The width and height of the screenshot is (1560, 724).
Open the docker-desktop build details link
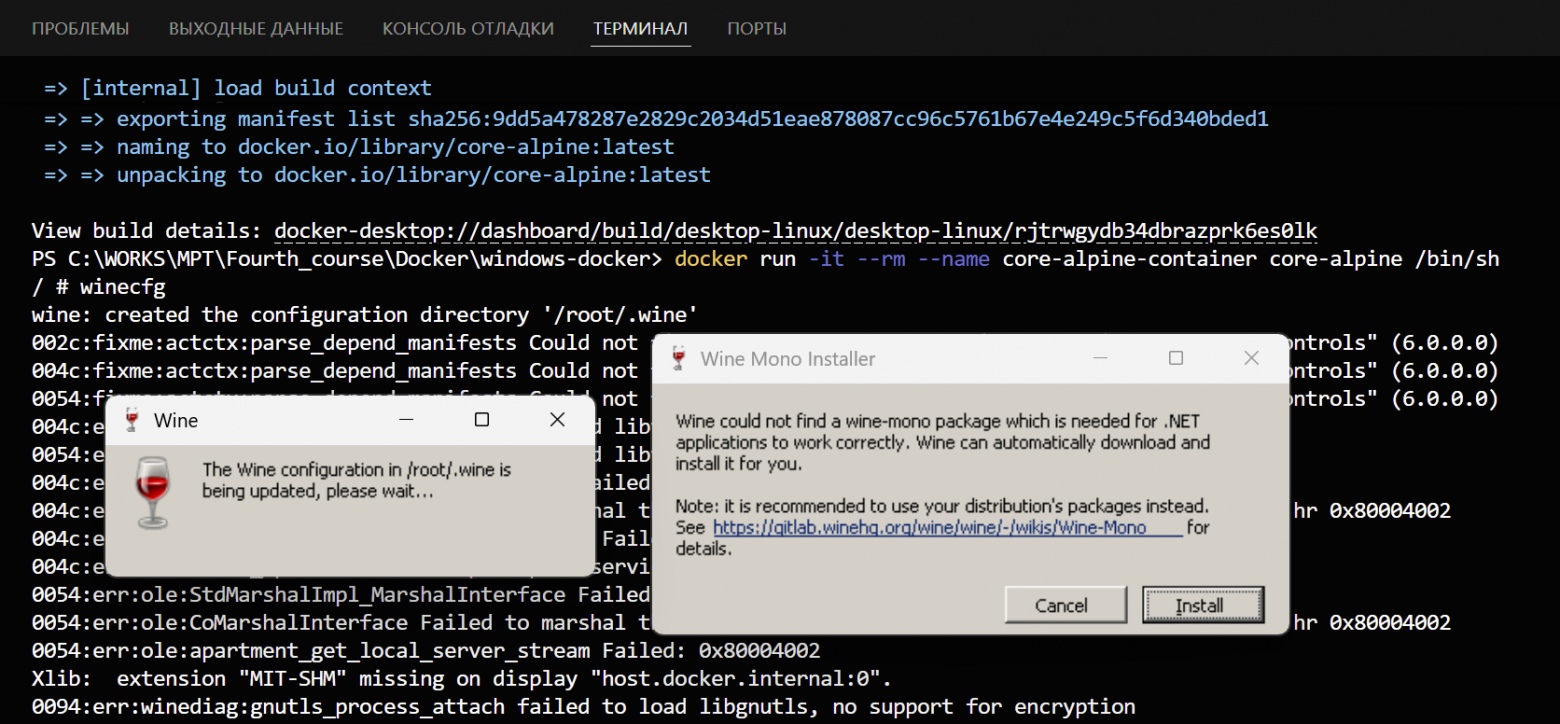[x=796, y=231]
